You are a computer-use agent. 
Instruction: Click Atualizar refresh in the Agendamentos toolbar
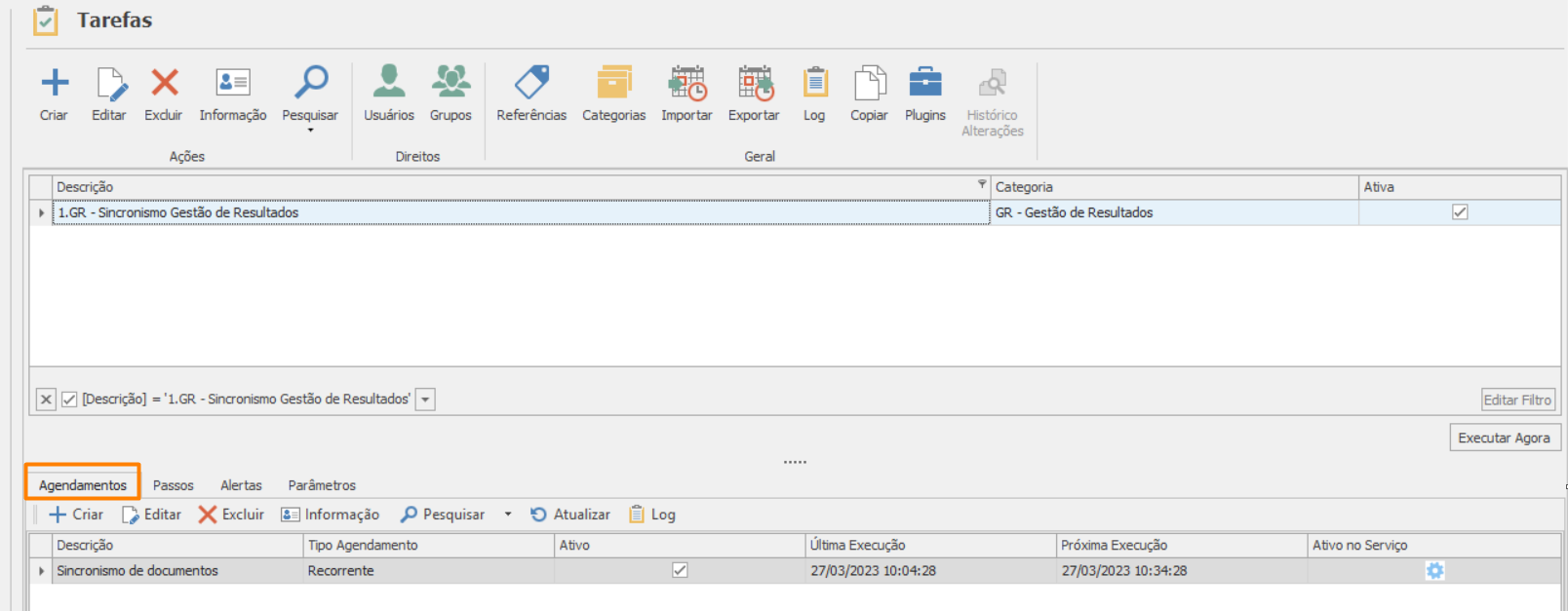pos(570,515)
